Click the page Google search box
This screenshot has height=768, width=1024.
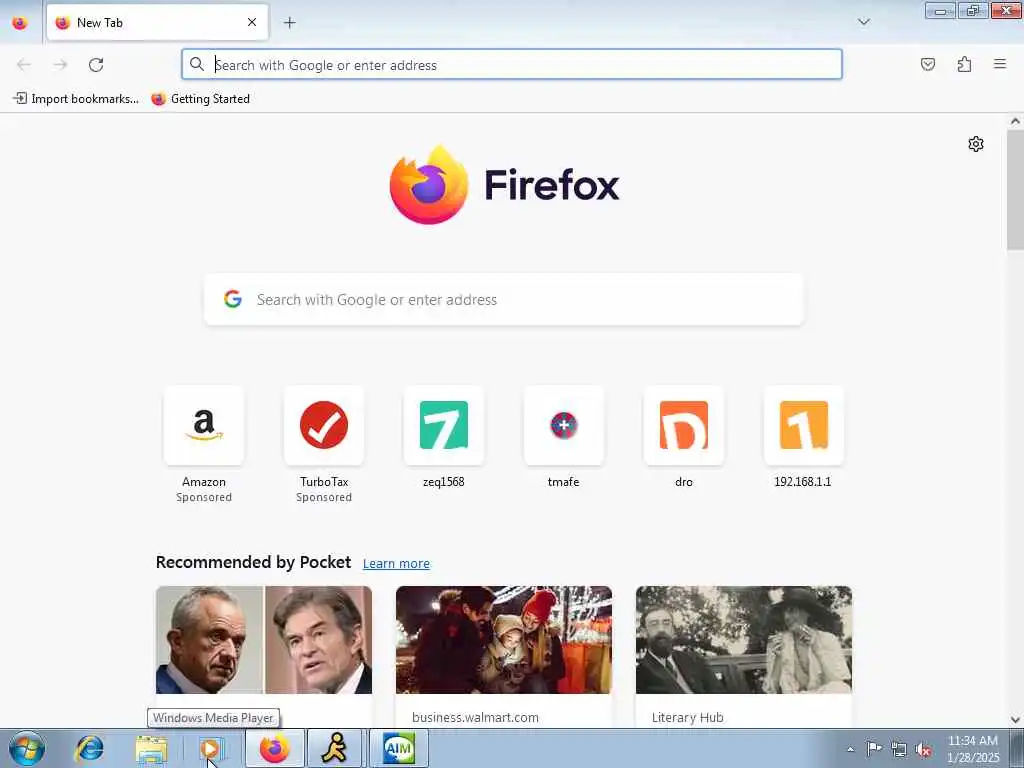point(504,300)
